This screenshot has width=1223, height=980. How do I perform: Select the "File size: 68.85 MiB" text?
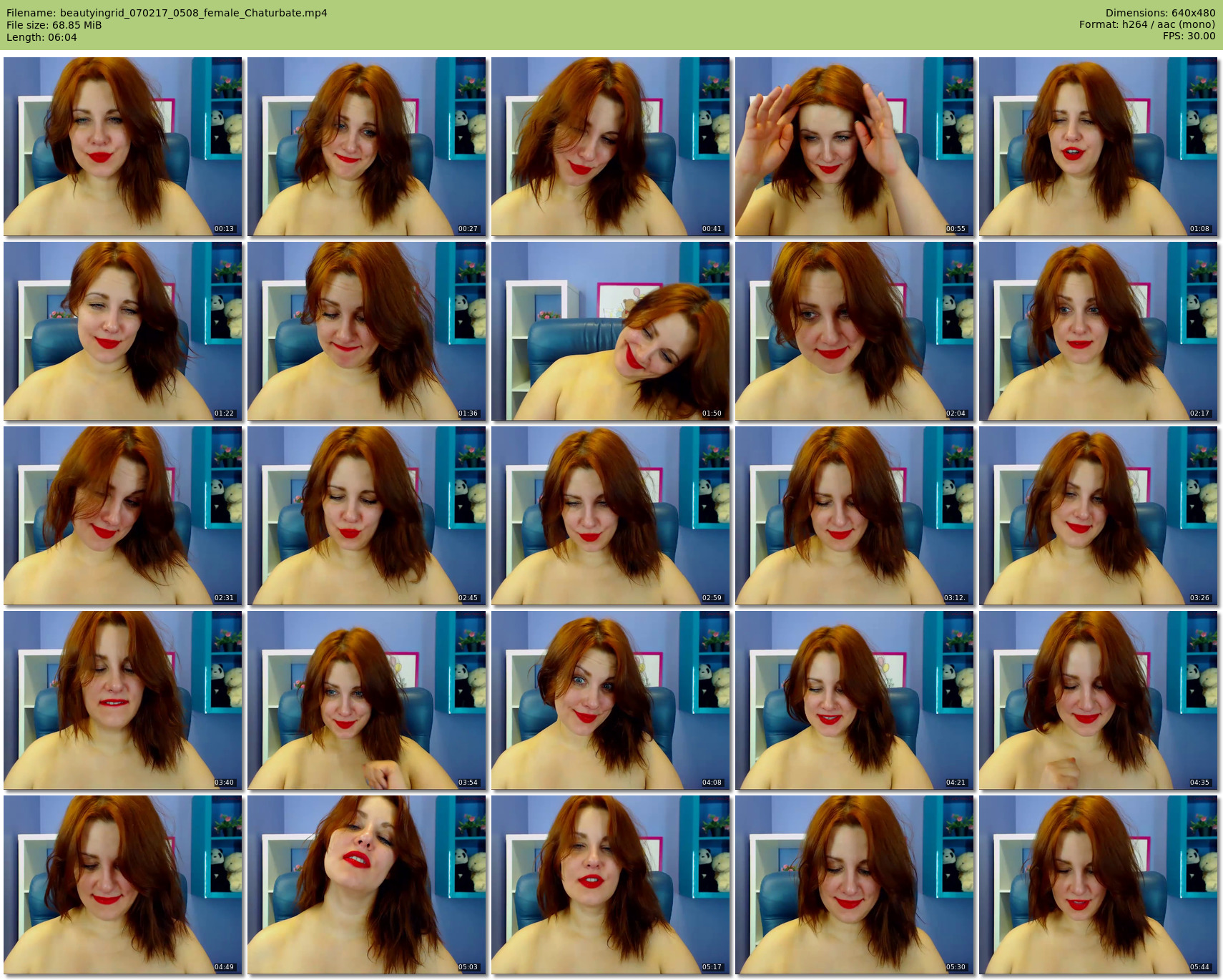[54, 25]
